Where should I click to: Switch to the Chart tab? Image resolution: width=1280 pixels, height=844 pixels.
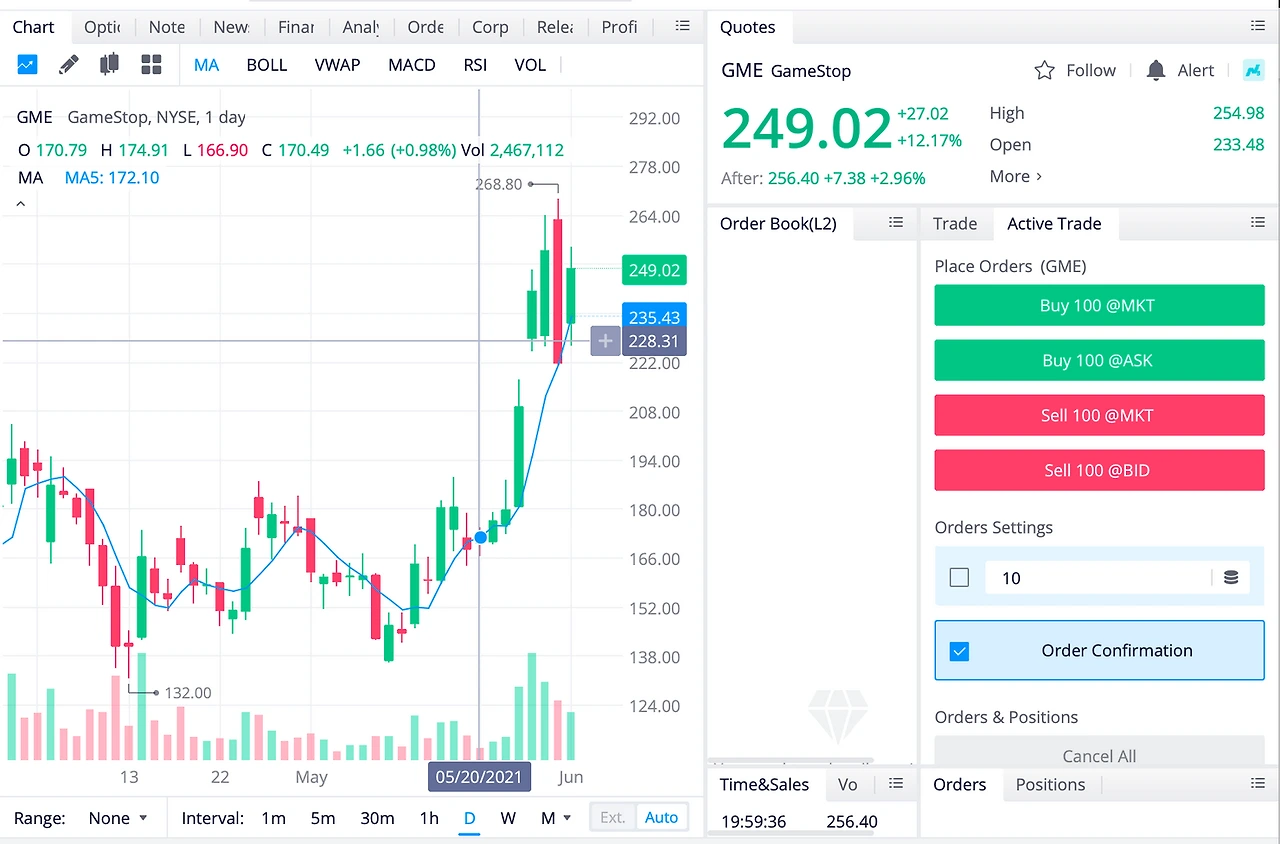click(33, 27)
